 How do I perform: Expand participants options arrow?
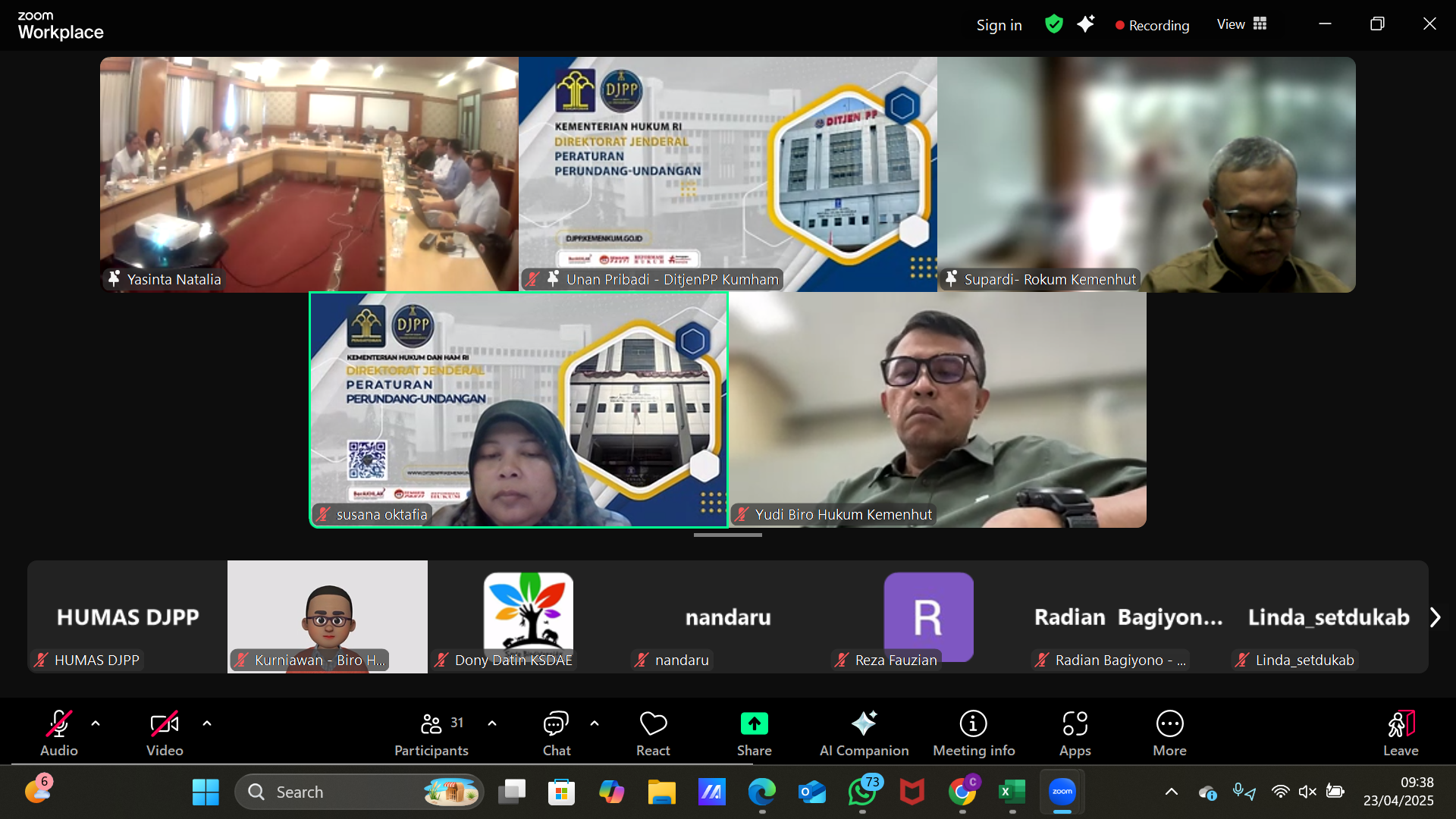pyautogui.click(x=492, y=723)
